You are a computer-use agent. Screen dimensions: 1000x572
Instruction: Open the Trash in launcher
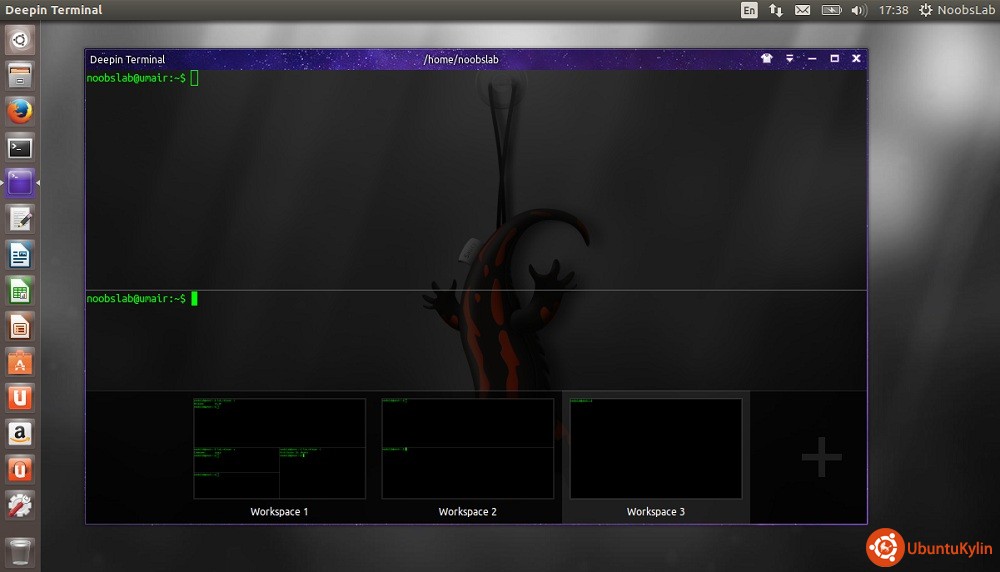click(20, 551)
